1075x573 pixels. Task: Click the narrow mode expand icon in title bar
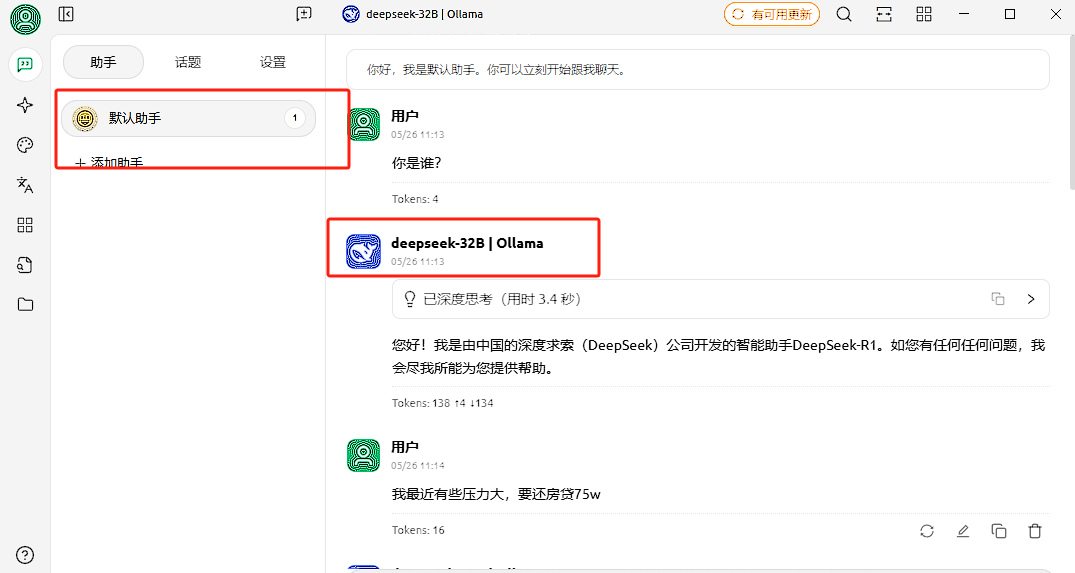(x=884, y=14)
